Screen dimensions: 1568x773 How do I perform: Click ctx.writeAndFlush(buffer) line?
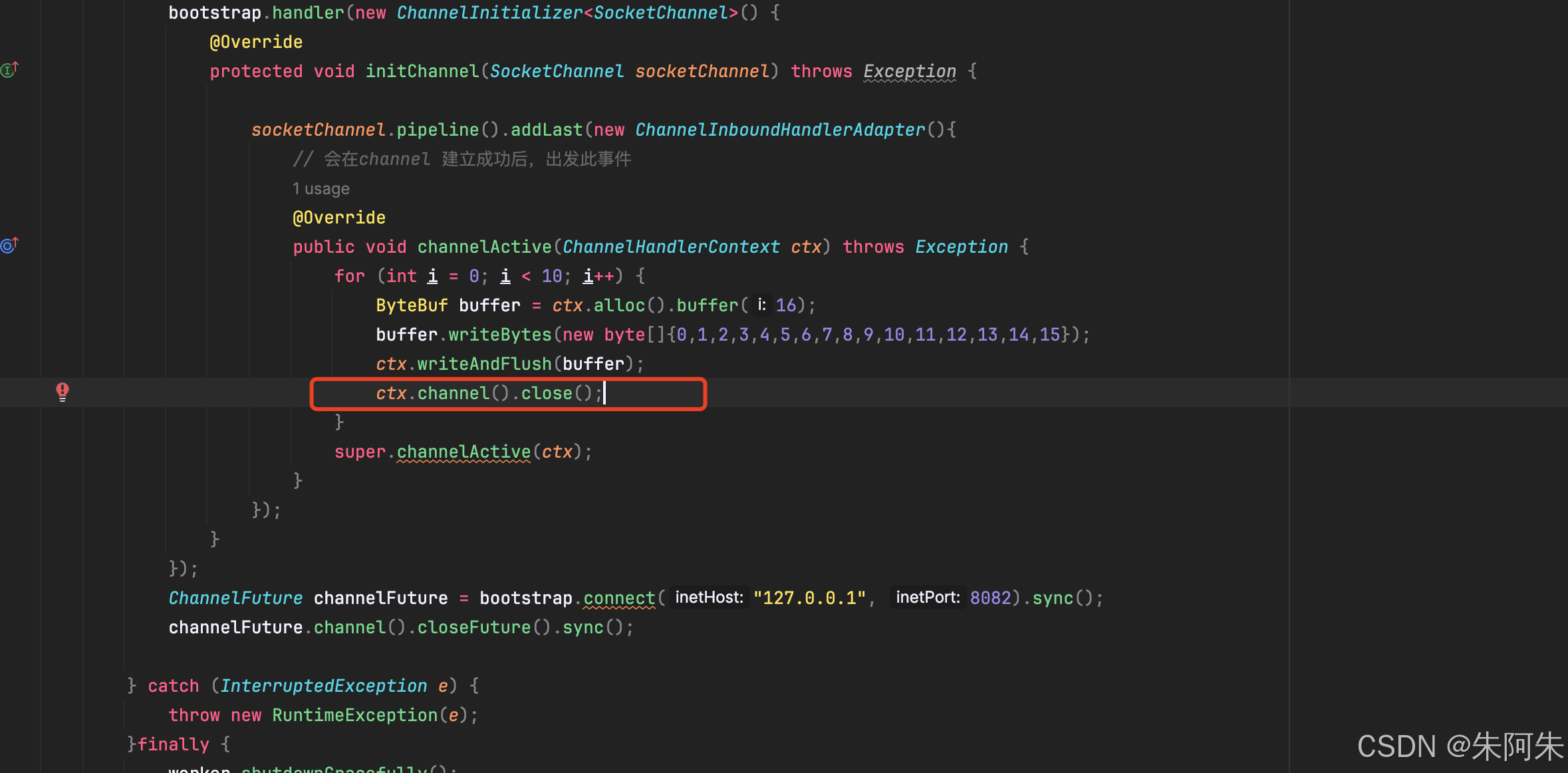(x=510, y=364)
